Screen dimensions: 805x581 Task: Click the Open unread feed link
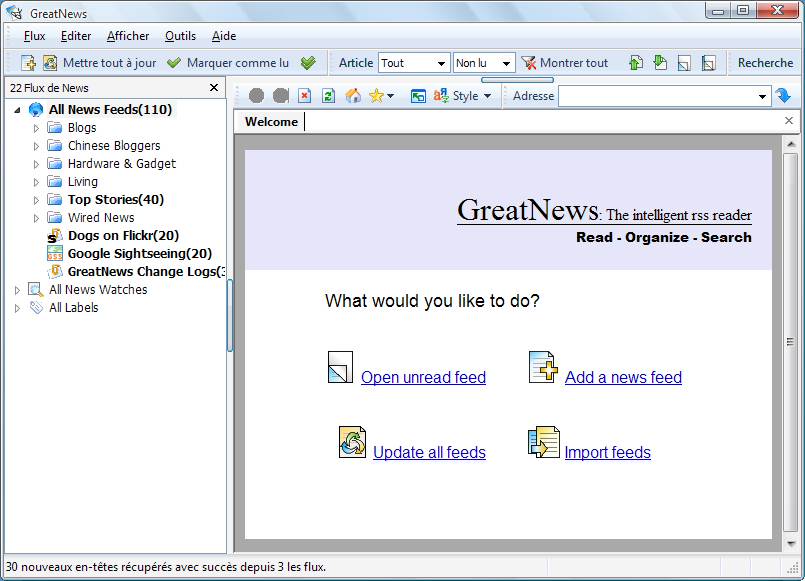[x=423, y=377]
